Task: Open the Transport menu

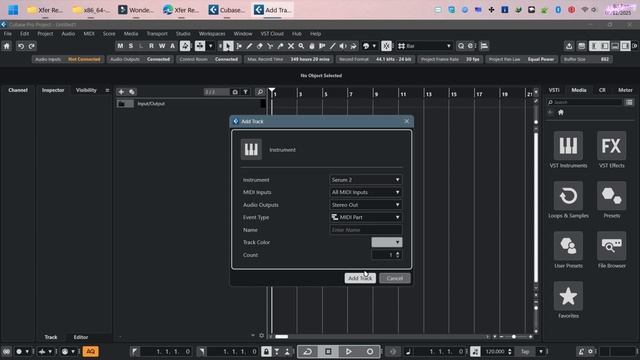Action: click(157, 34)
